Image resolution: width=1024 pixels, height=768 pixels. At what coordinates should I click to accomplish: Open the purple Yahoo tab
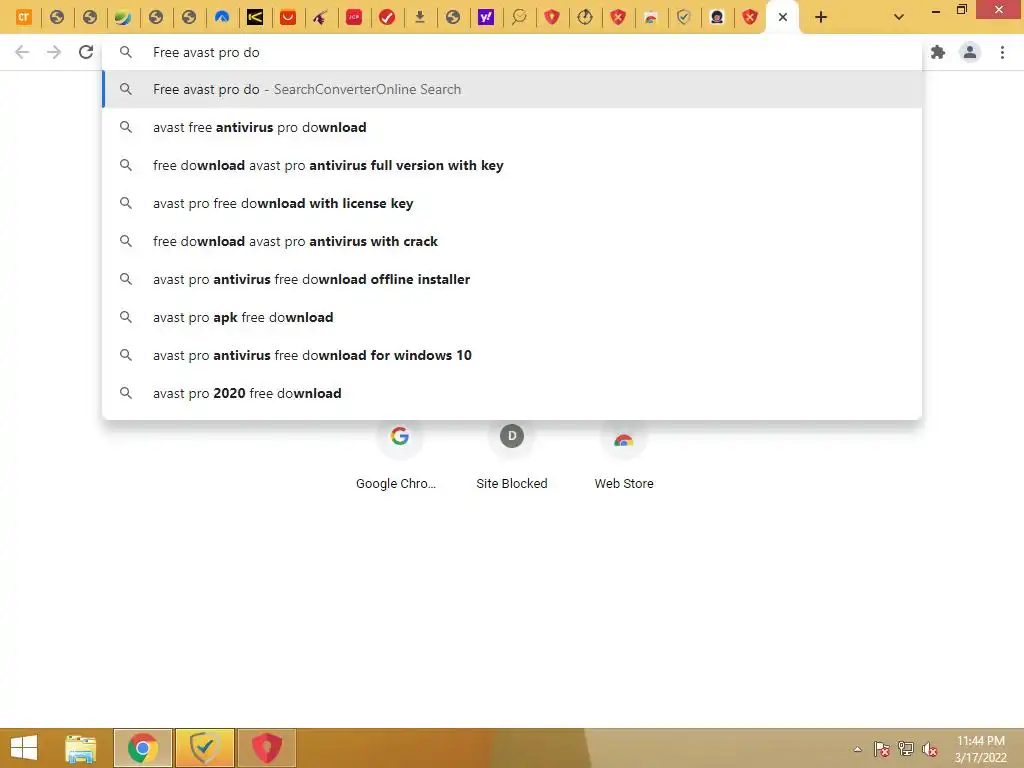[x=486, y=17]
